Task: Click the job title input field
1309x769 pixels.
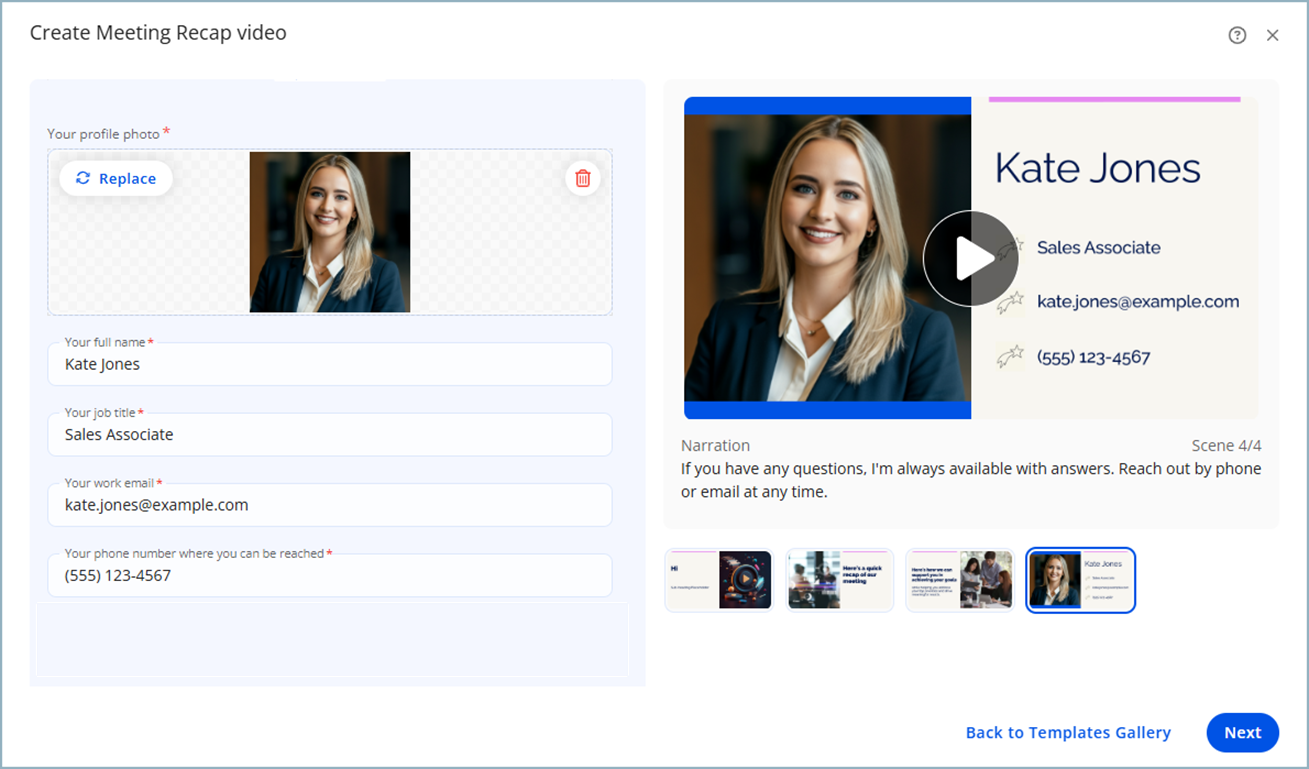Action: pos(330,435)
